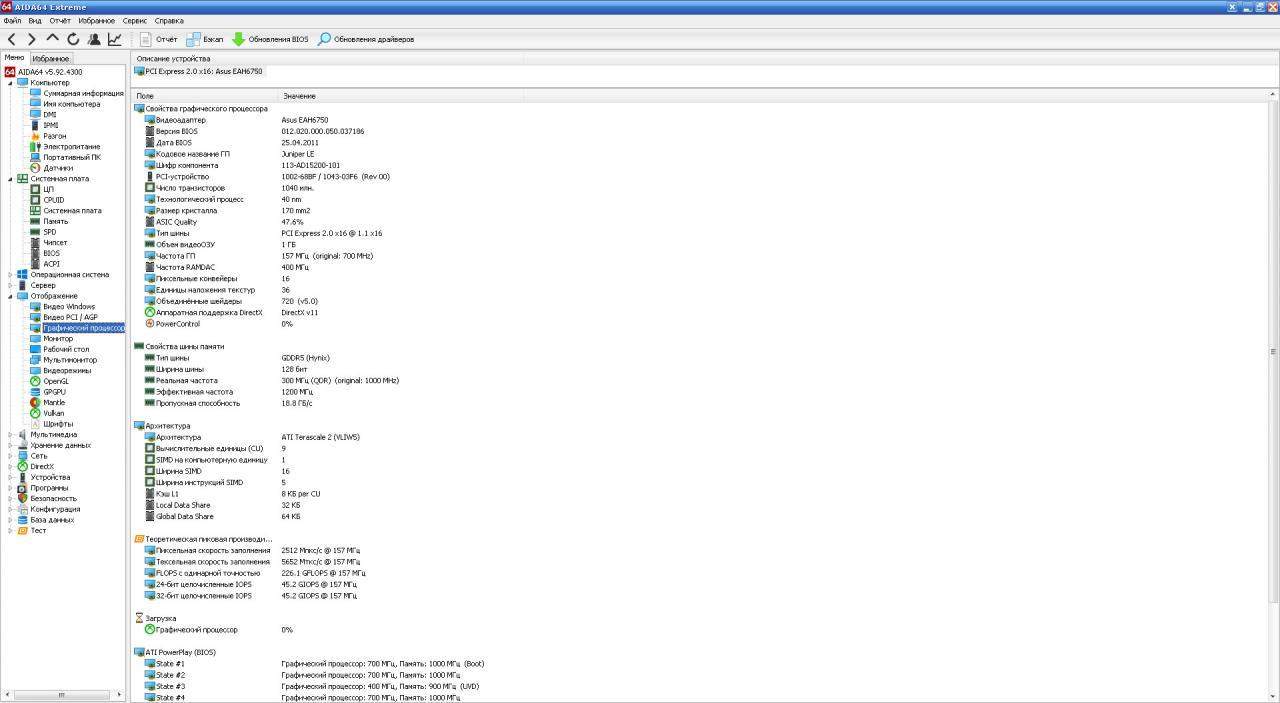The height and width of the screenshot is (703, 1280).
Task: Click the line chart toolbar icon
Action: click(x=115, y=39)
